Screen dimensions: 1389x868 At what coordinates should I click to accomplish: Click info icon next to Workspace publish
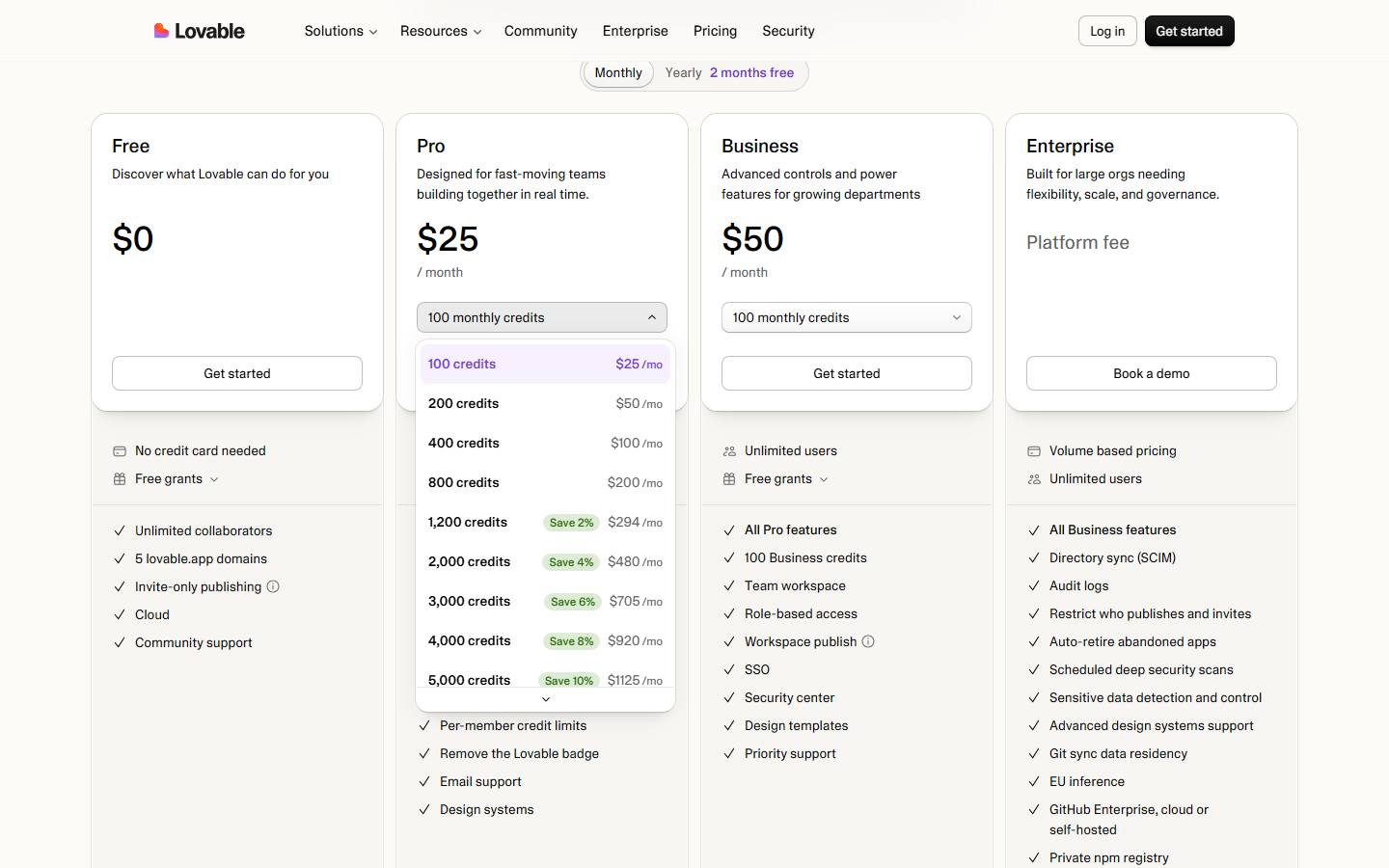868,641
